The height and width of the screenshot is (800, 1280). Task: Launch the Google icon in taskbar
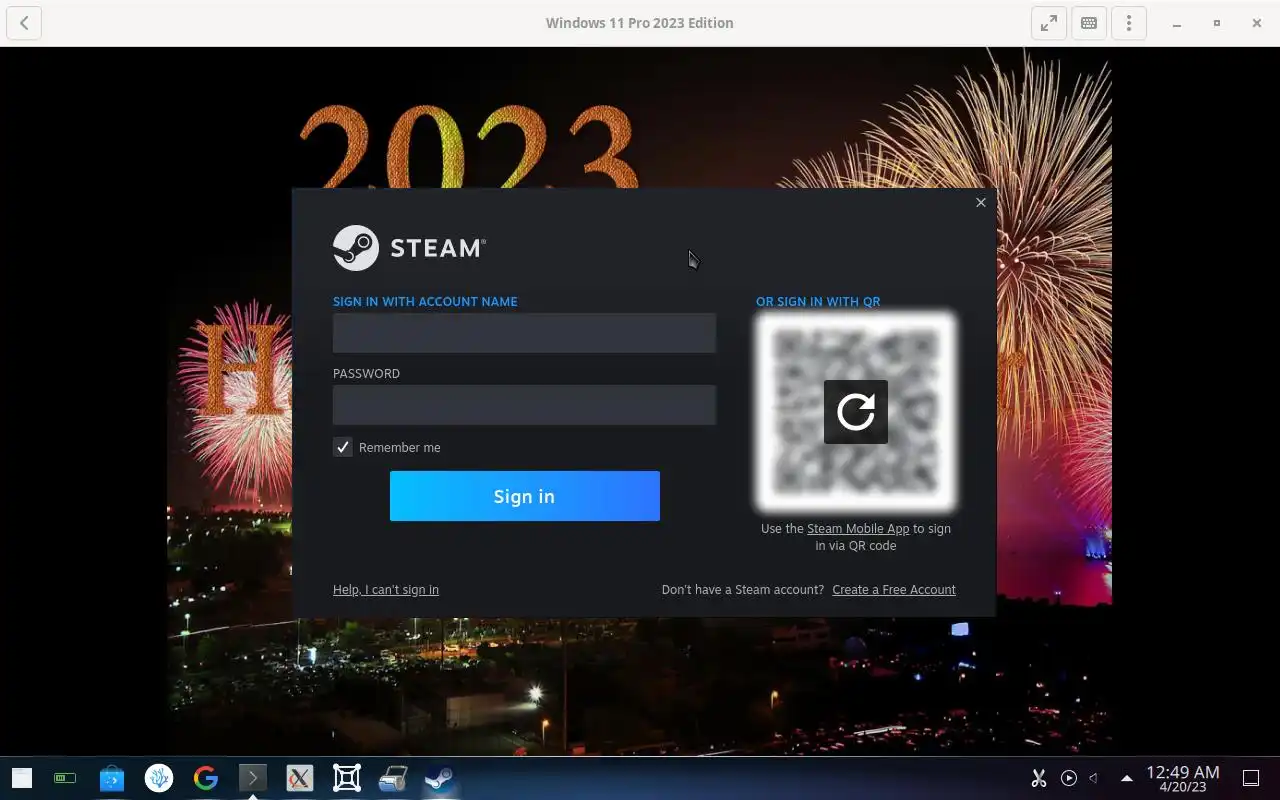206,778
